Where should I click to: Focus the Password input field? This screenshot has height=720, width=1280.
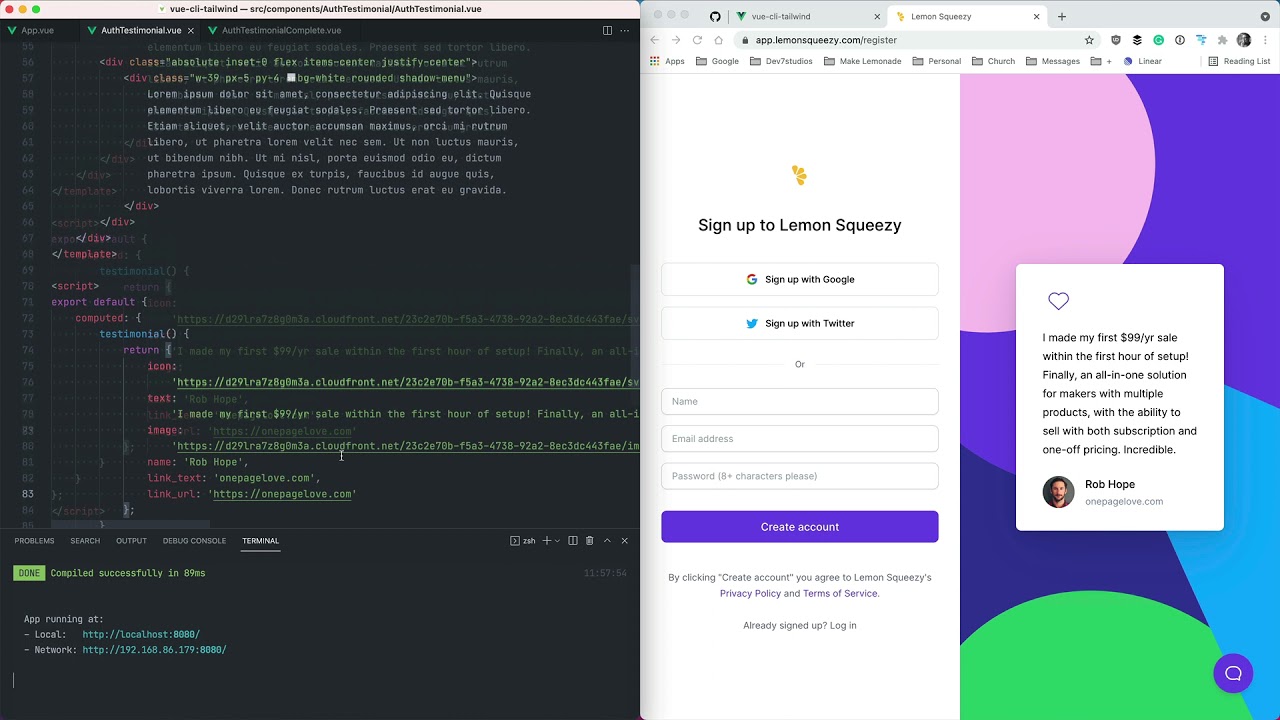[800, 476]
